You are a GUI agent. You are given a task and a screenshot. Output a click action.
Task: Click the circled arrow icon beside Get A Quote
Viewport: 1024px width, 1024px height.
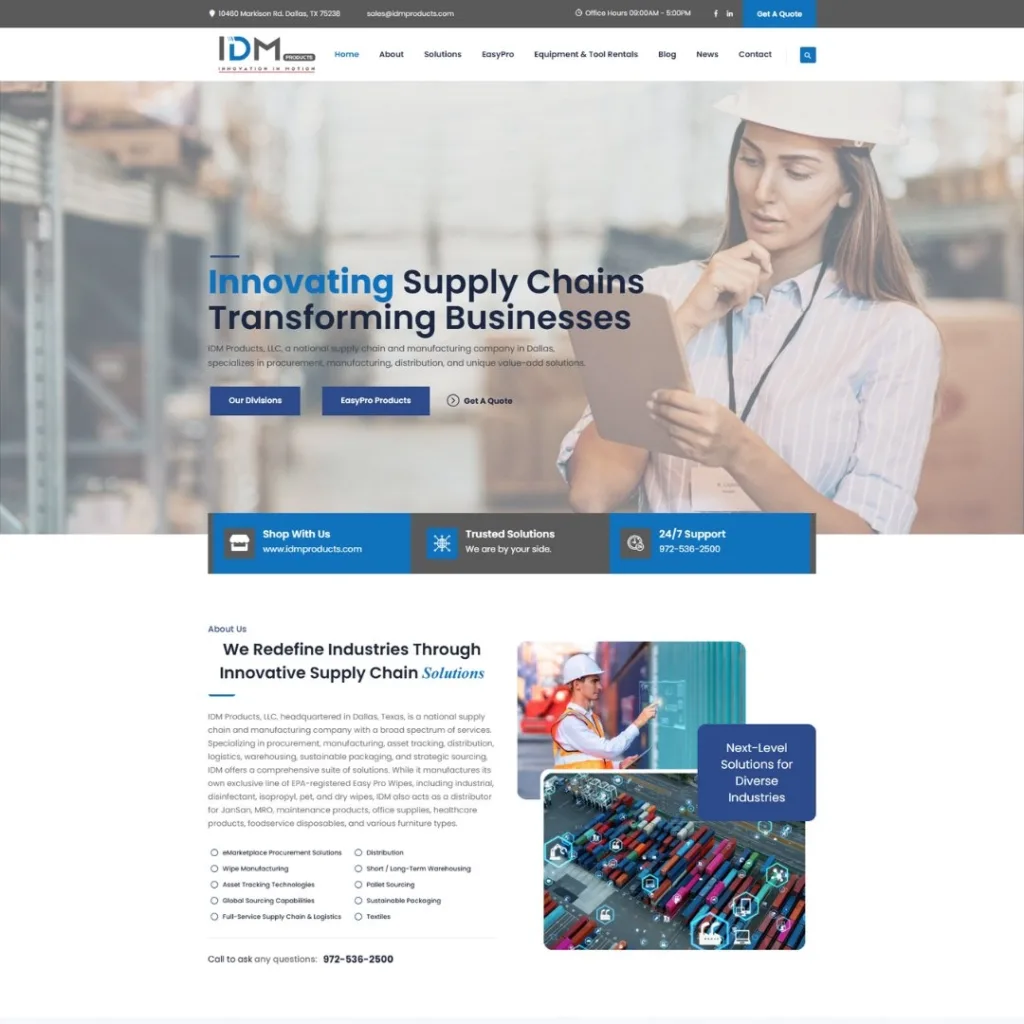pos(453,401)
